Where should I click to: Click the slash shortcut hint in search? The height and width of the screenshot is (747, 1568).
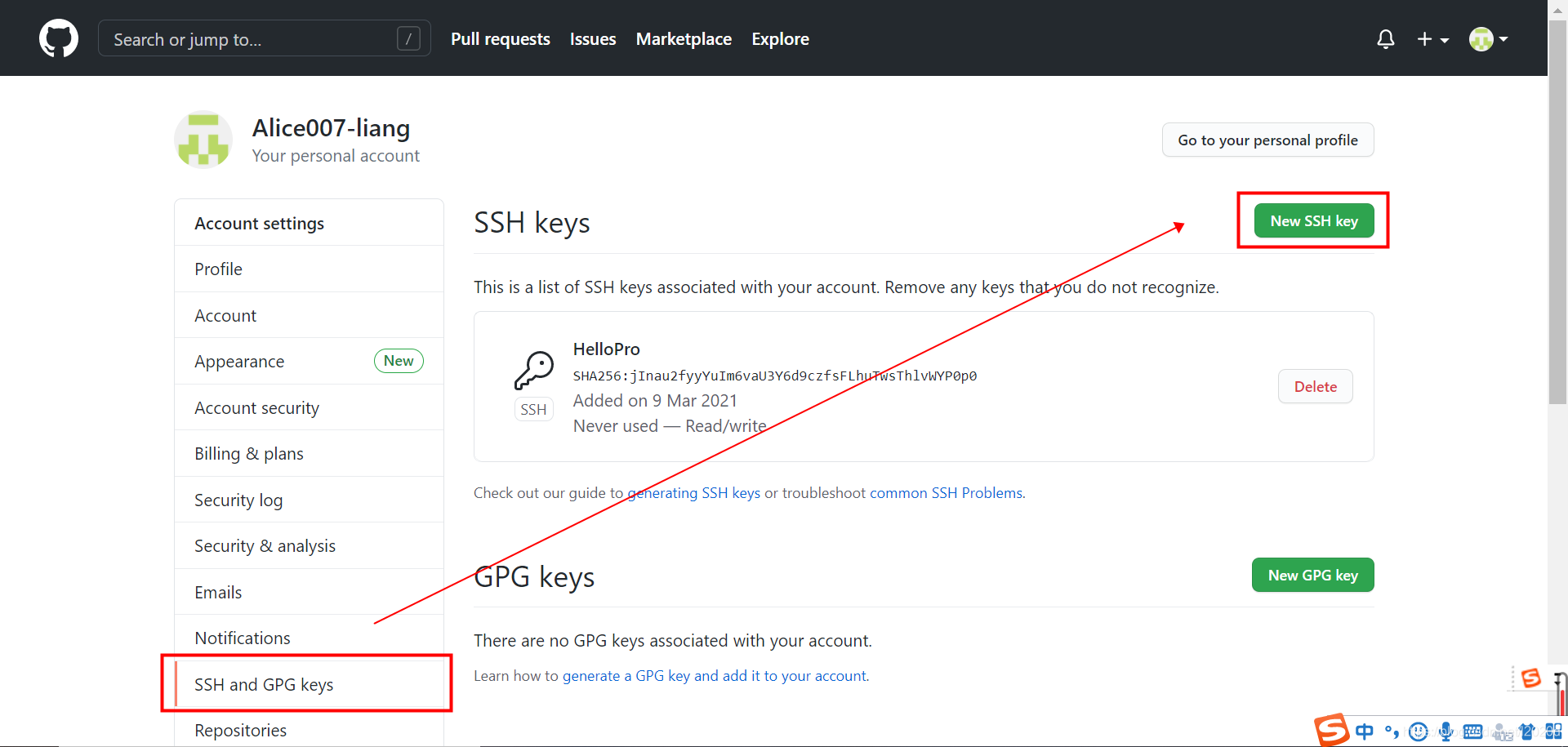point(408,38)
